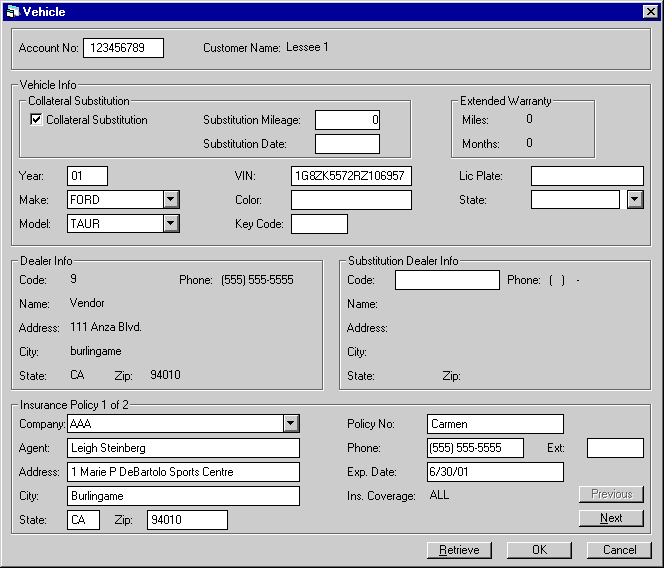The image size is (664, 568).
Task: Click the insurance Phone field
Action: [475, 448]
